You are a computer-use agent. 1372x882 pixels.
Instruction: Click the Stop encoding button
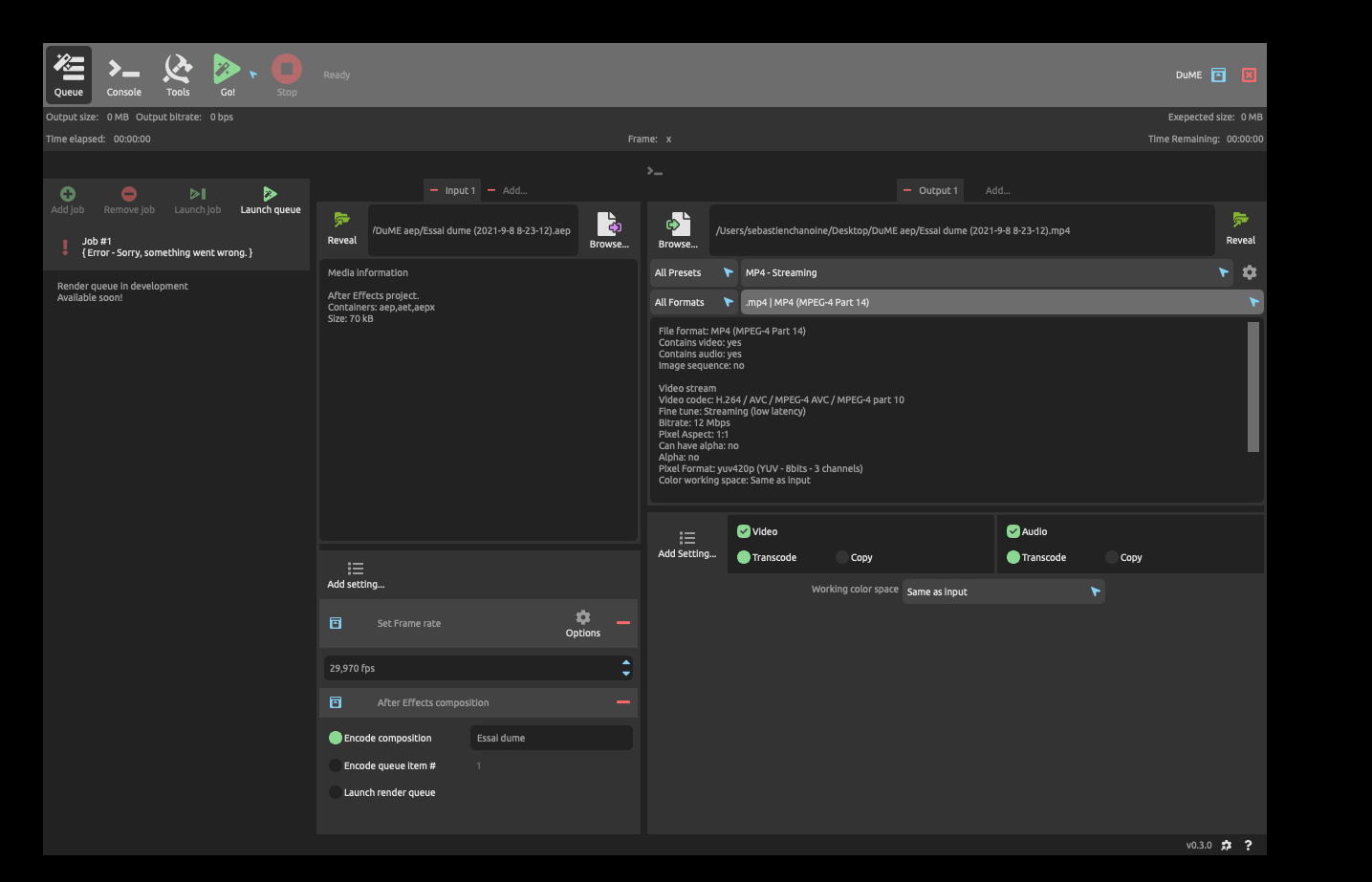click(287, 75)
